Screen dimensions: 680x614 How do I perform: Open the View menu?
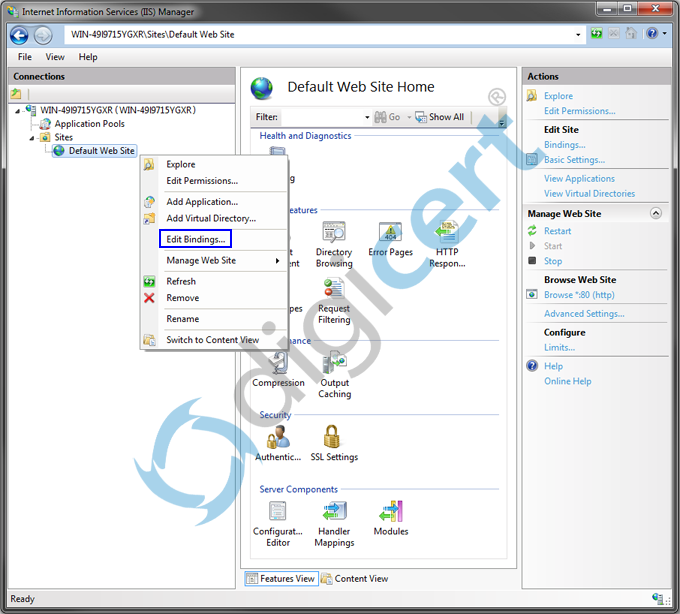point(55,57)
